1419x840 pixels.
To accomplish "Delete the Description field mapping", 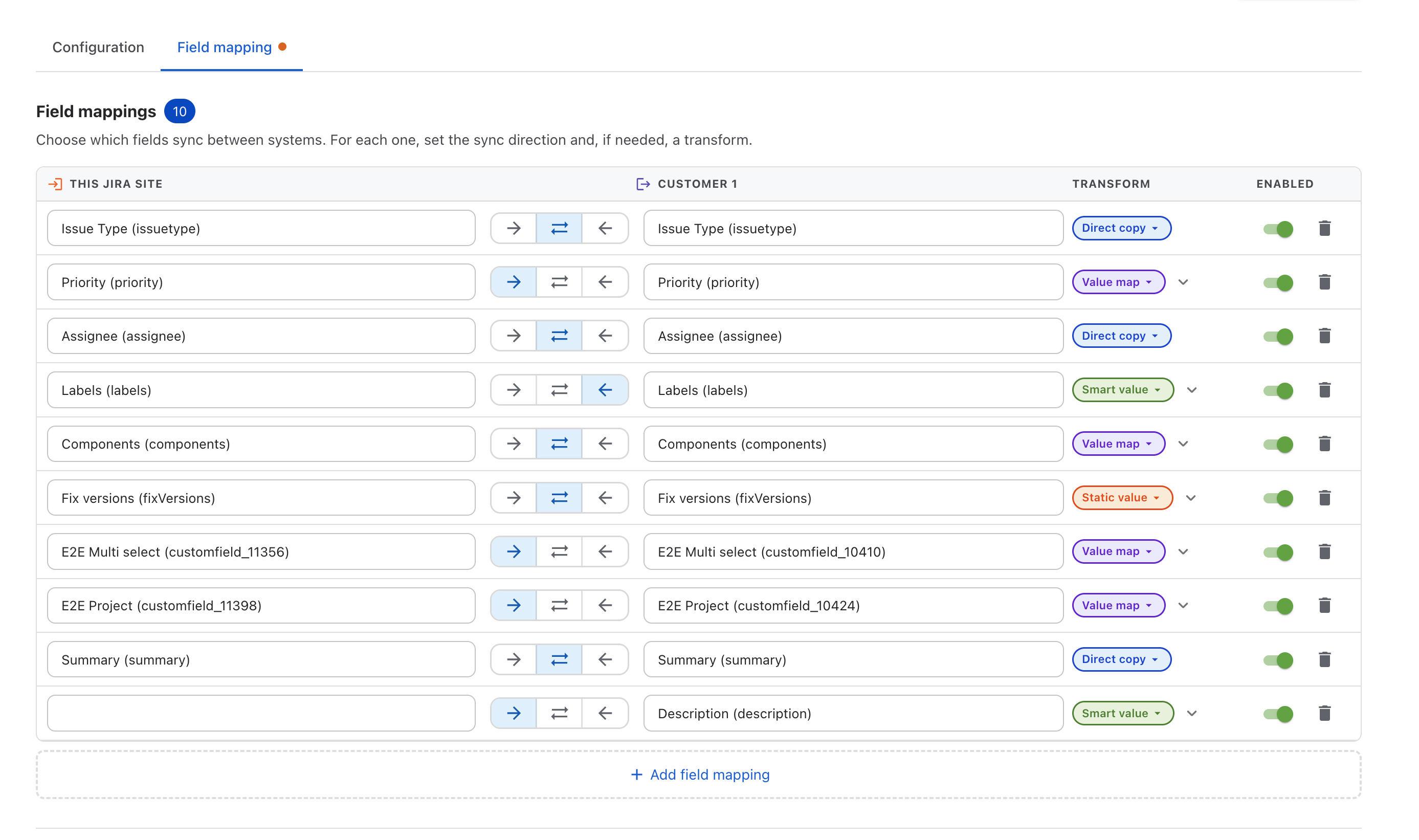I will [x=1324, y=713].
